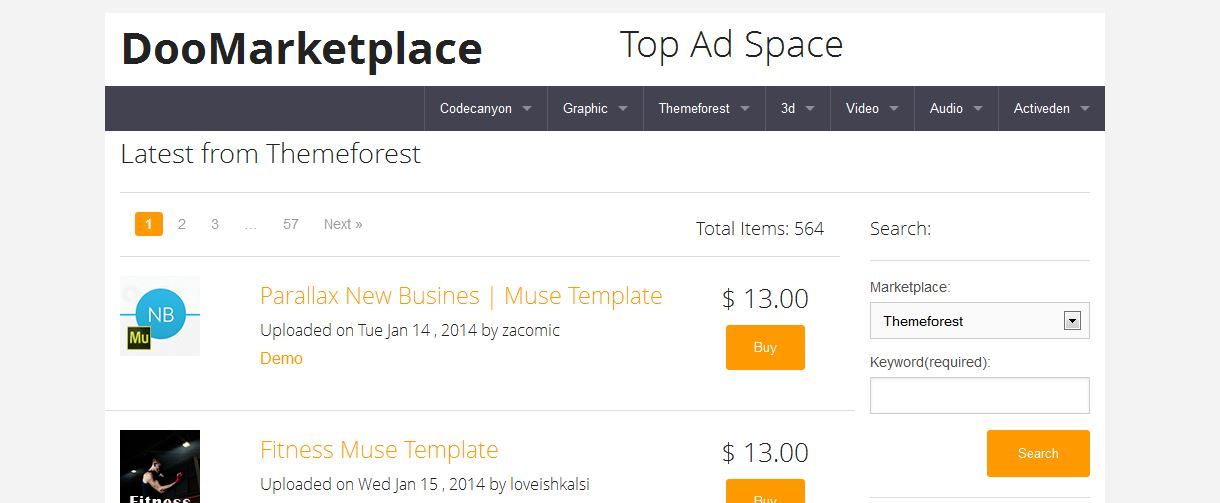The height and width of the screenshot is (503, 1220).
Task: Open the Fitness Muse Template thumbnail
Action: coord(160,466)
